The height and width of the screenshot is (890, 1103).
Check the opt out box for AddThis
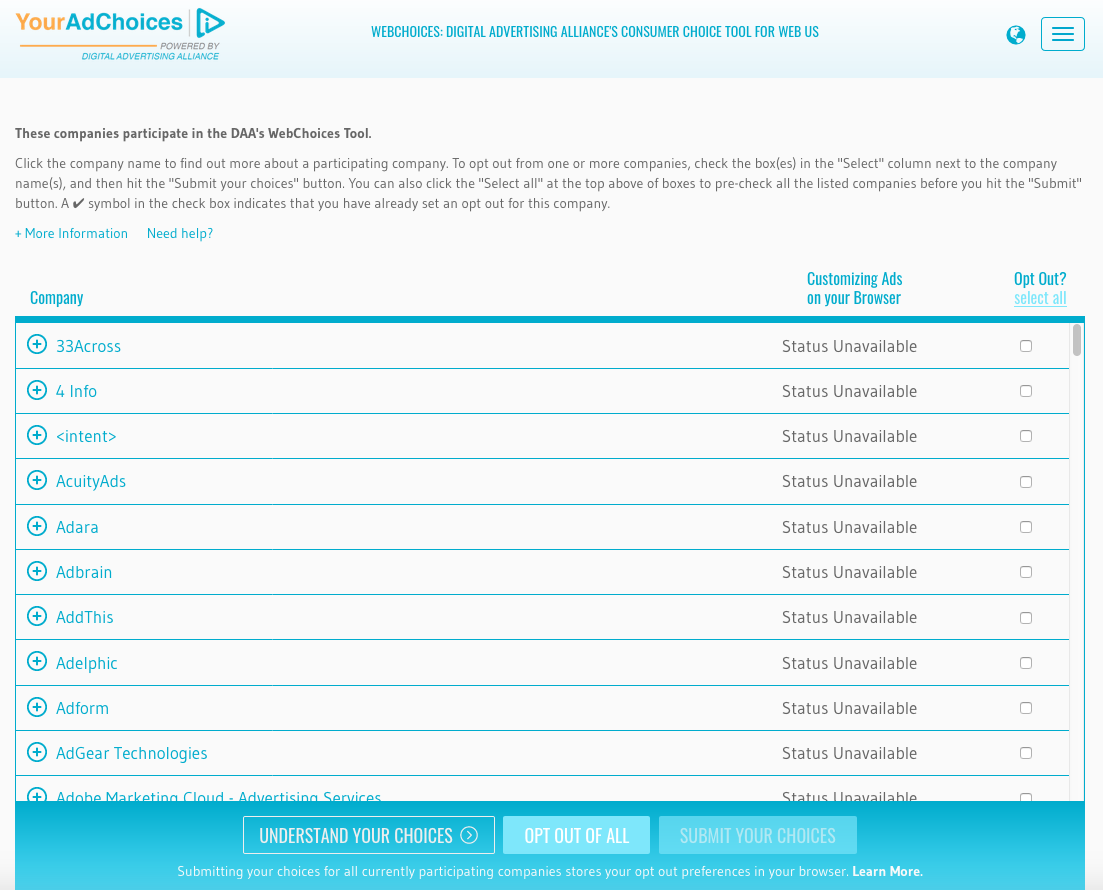[x=1026, y=618]
